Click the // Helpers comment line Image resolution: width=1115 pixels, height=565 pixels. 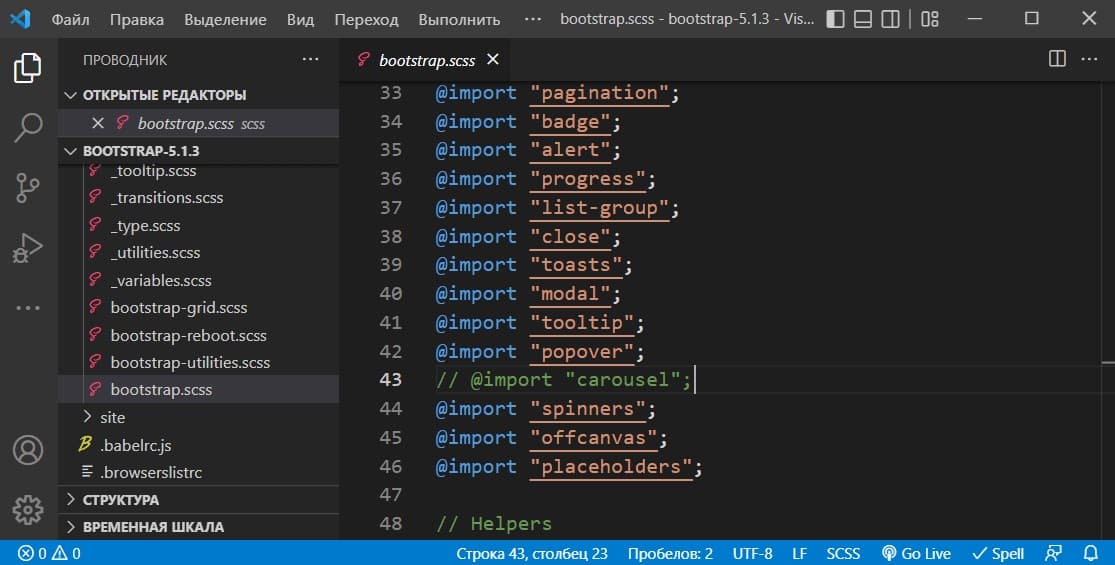(494, 524)
